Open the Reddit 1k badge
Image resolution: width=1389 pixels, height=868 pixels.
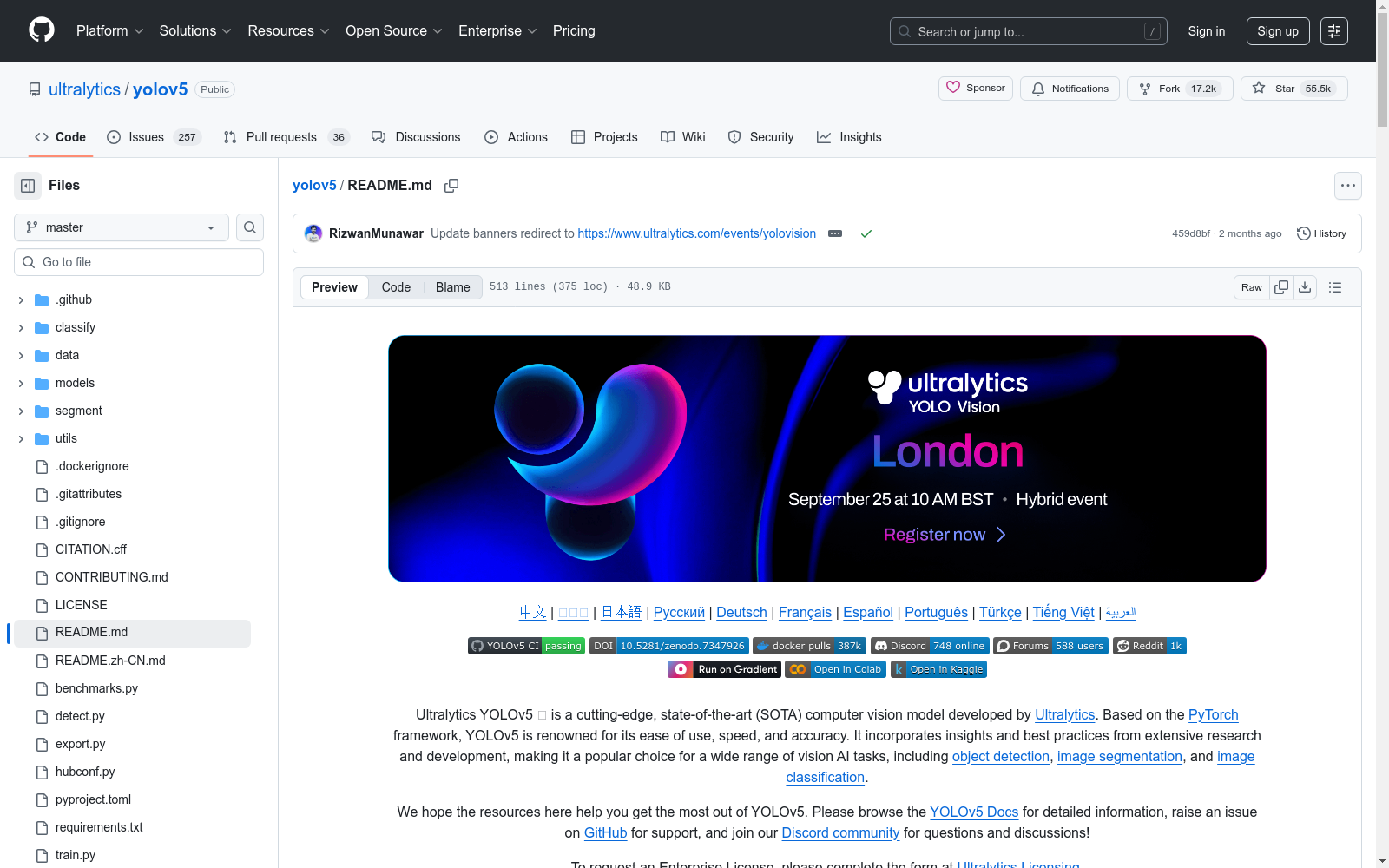click(1149, 646)
